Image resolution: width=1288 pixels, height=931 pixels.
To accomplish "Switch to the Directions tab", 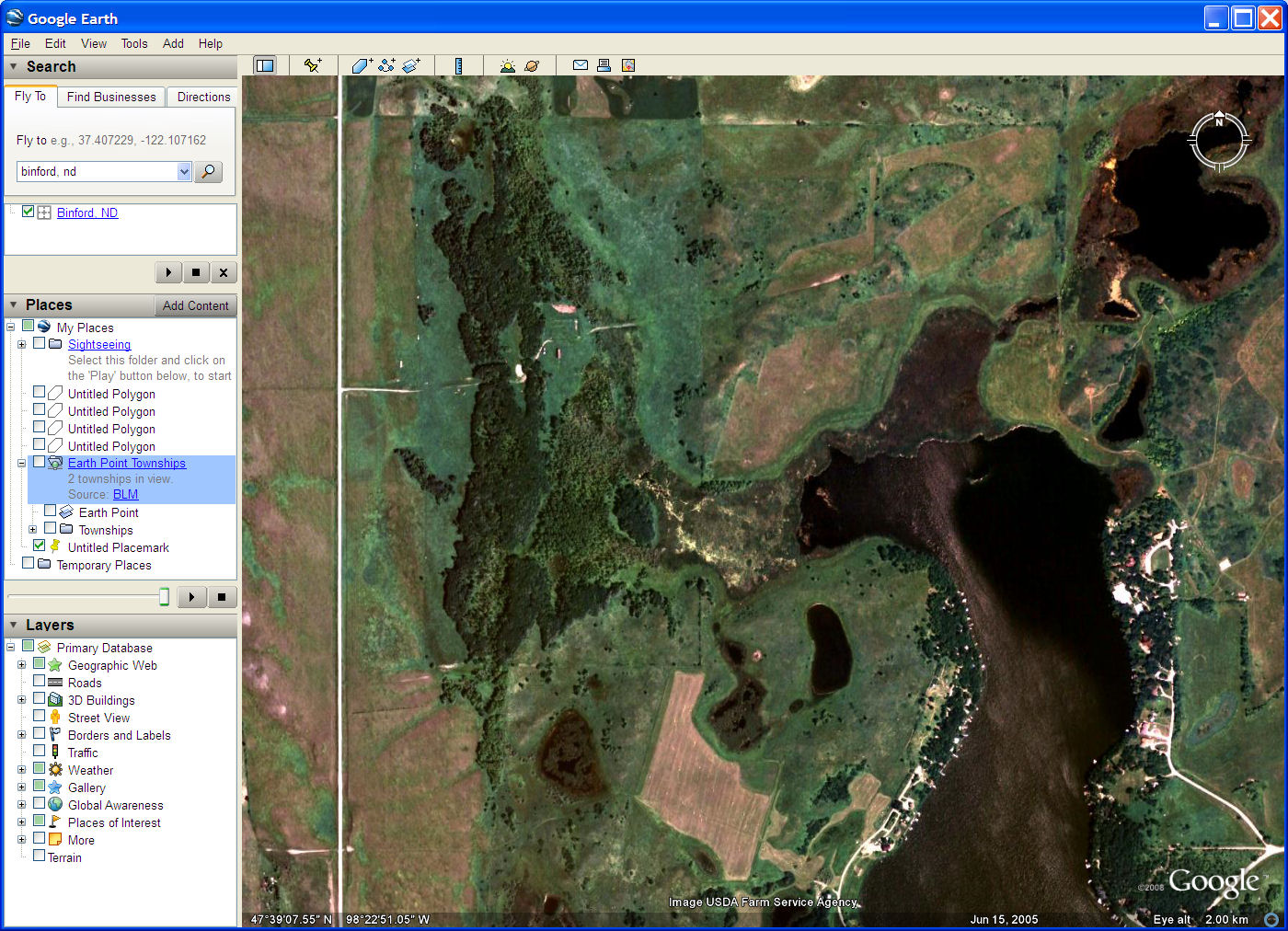I will point(204,97).
